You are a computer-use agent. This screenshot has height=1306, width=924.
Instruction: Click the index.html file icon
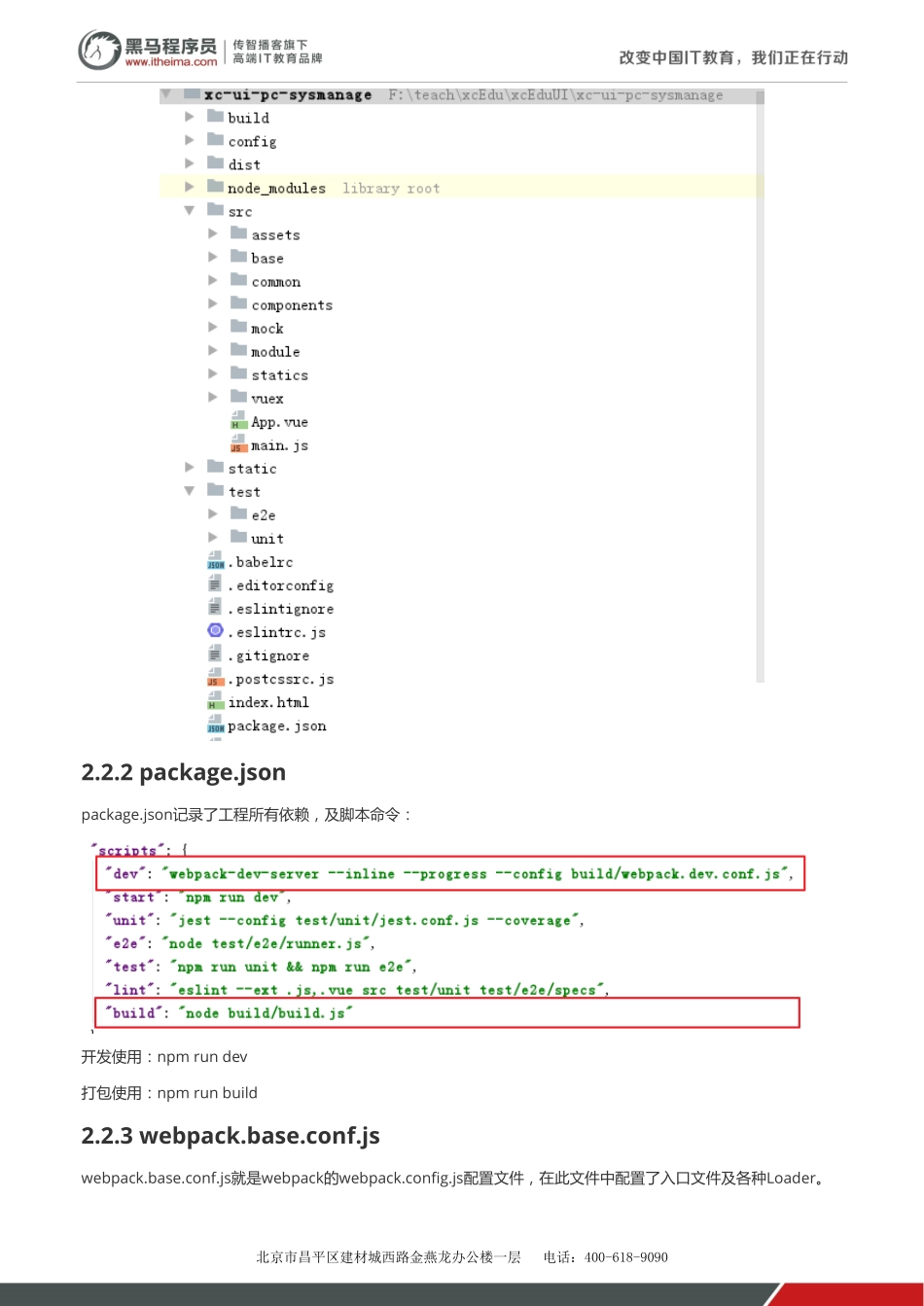click(215, 702)
